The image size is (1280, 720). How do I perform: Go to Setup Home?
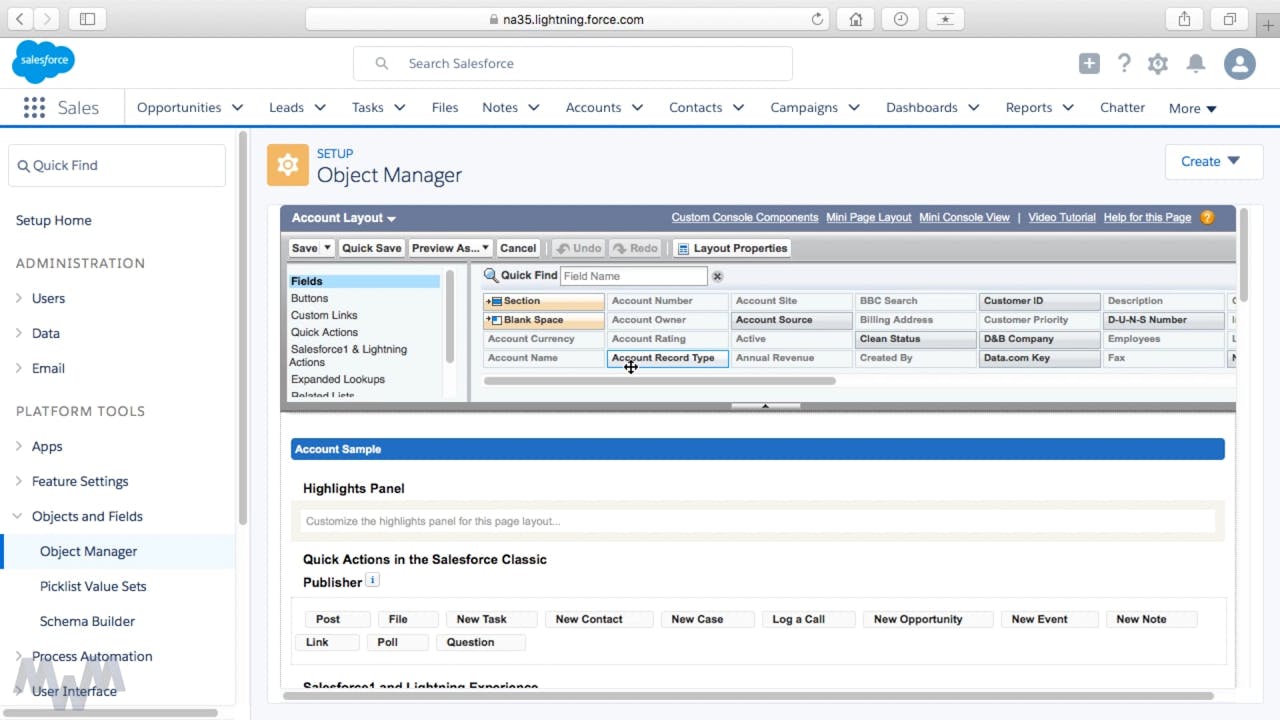pyautogui.click(x=53, y=220)
